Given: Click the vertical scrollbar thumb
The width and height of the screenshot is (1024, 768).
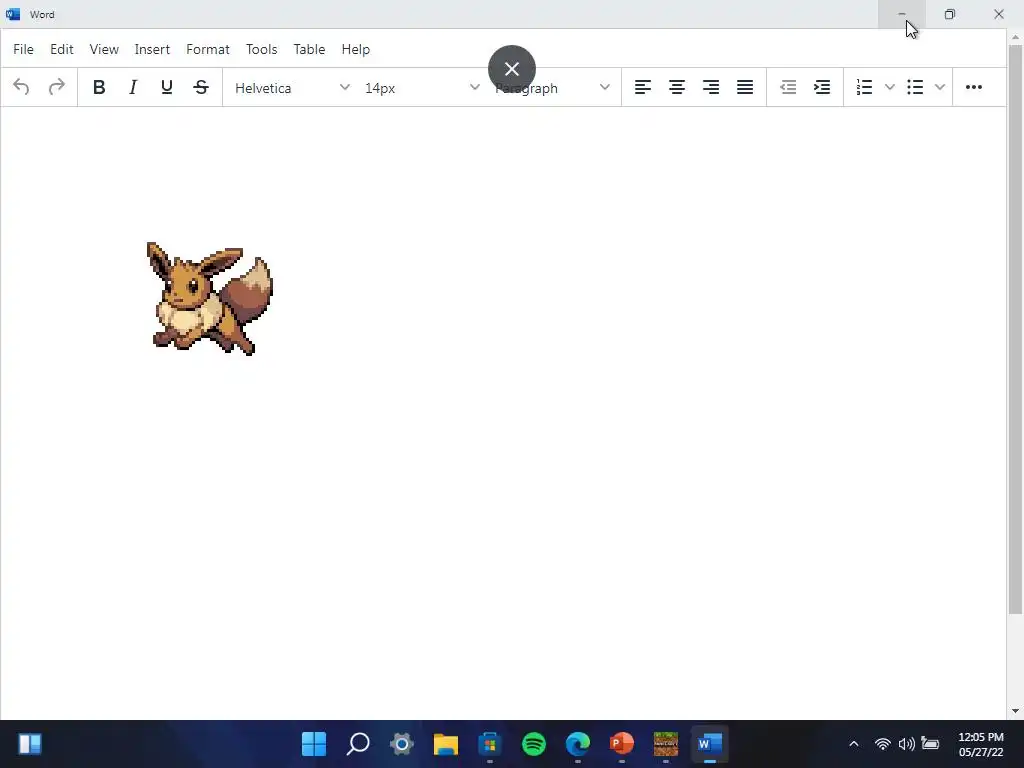Looking at the screenshot, I should 1015,329.
